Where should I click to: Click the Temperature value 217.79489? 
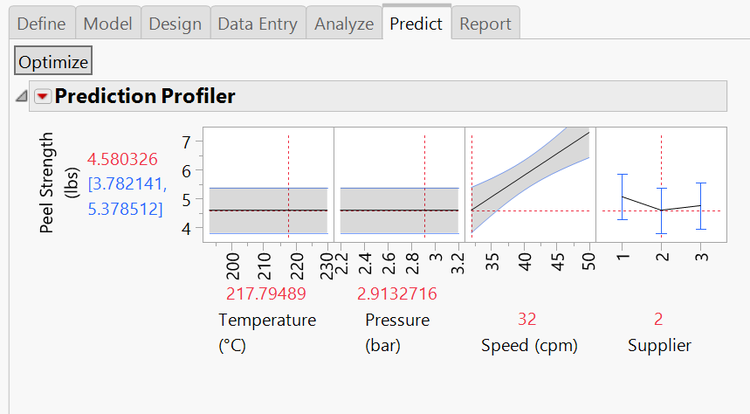pos(265,294)
